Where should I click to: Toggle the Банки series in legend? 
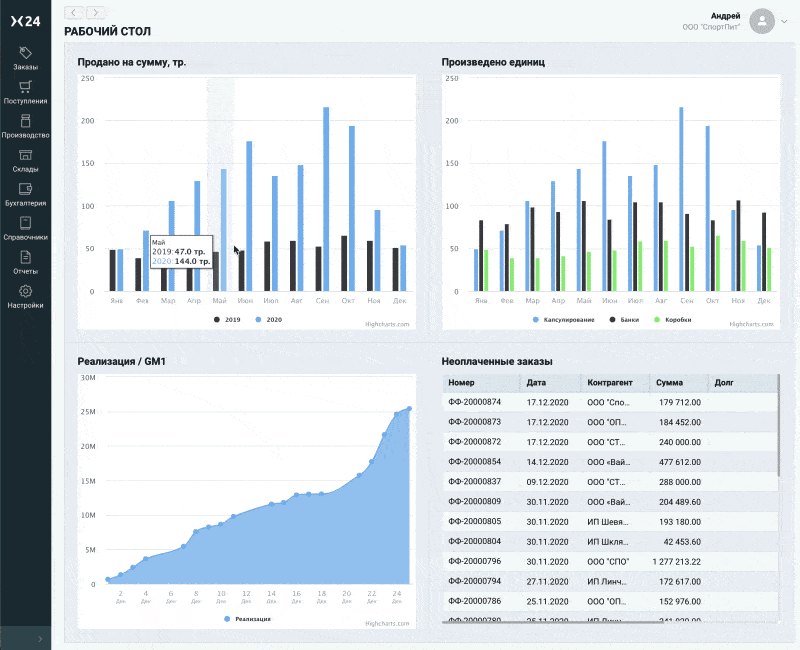pyautogui.click(x=624, y=319)
